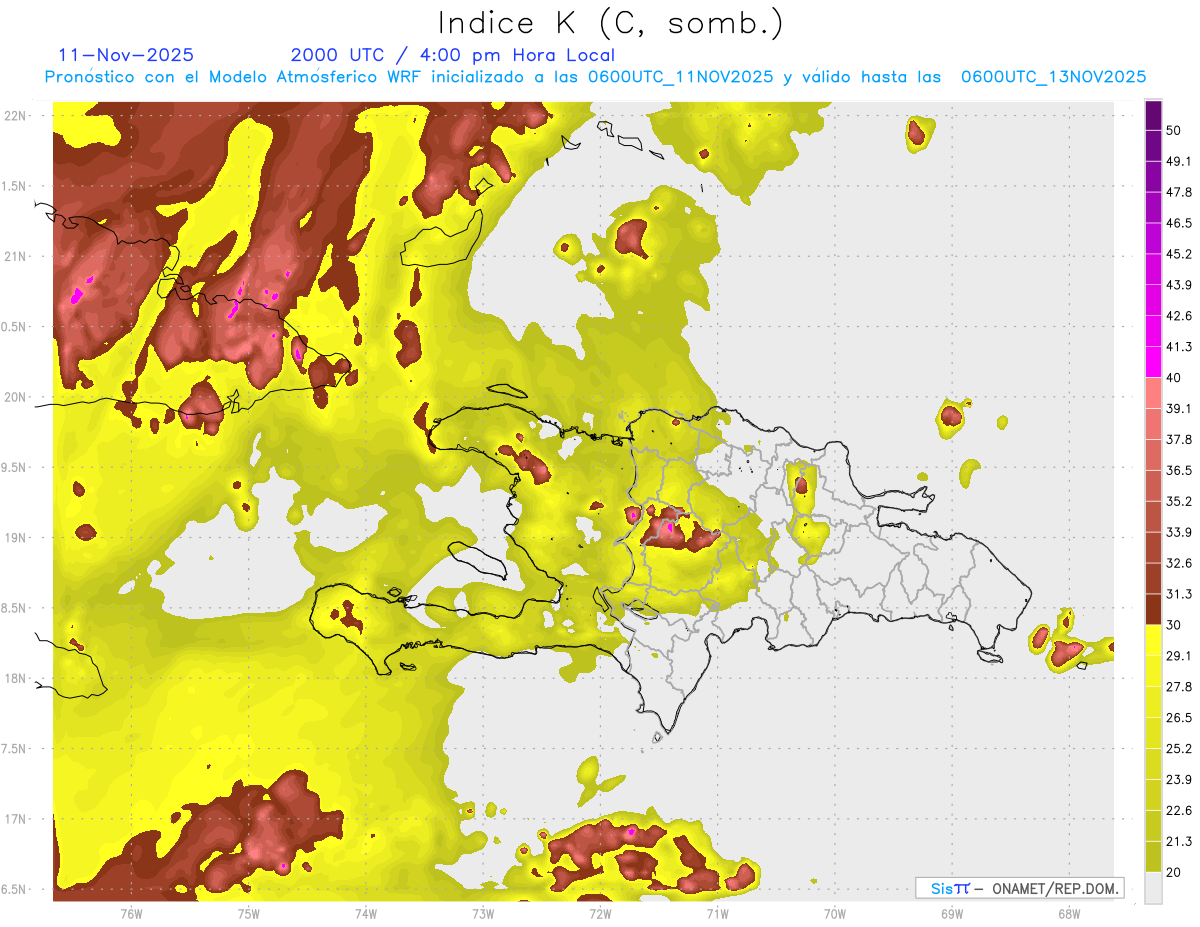The image size is (1200, 927).
Task: Click the gray swatch below colorbar value 20
Action: [1153, 887]
